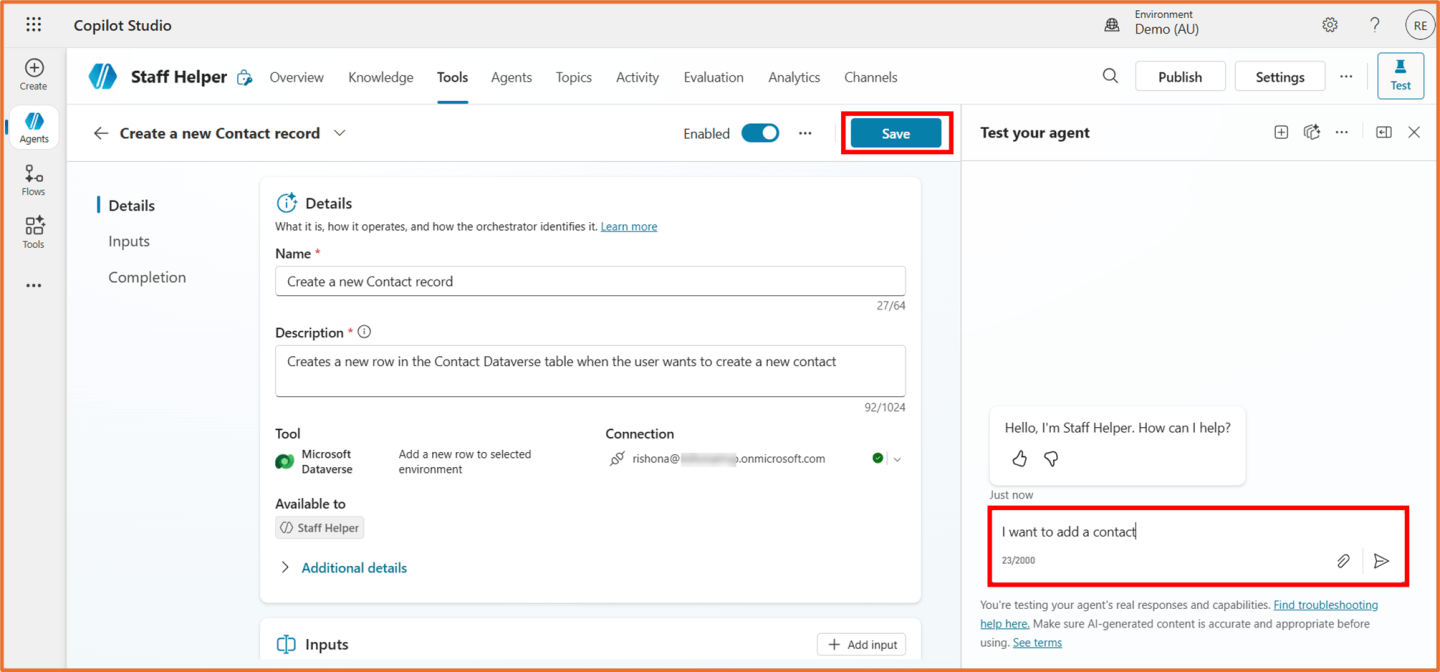Image resolution: width=1440 pixels, height=672 pixels.
Task: Click the Save button
Action: [x=895, y=133]
